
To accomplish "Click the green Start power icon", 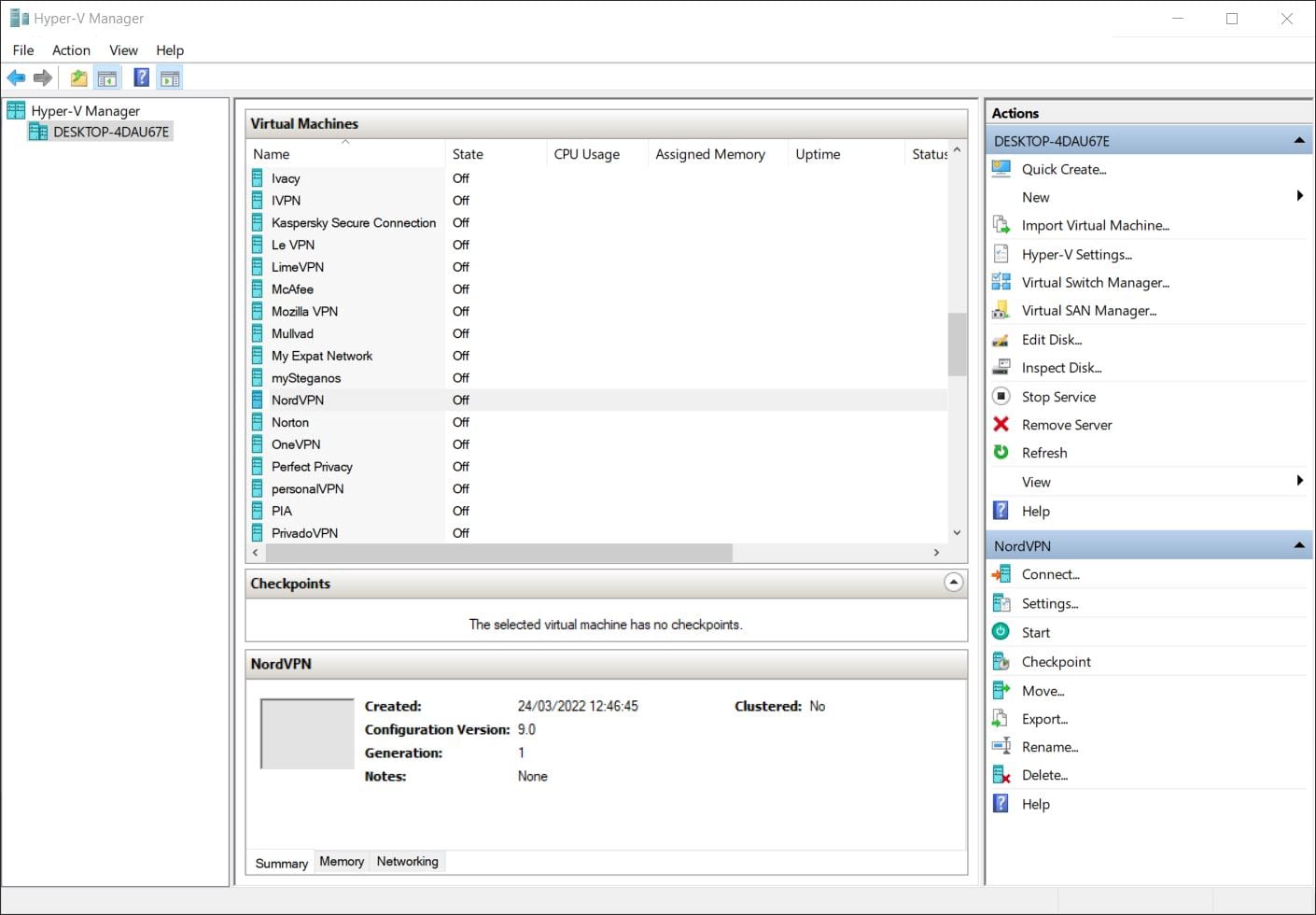I will coord(1001,632).
